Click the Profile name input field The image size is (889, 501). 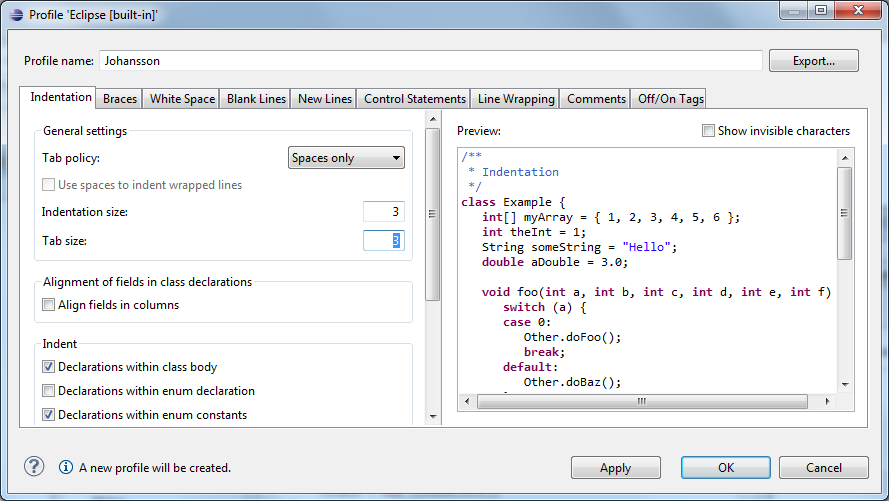point(431,61)
